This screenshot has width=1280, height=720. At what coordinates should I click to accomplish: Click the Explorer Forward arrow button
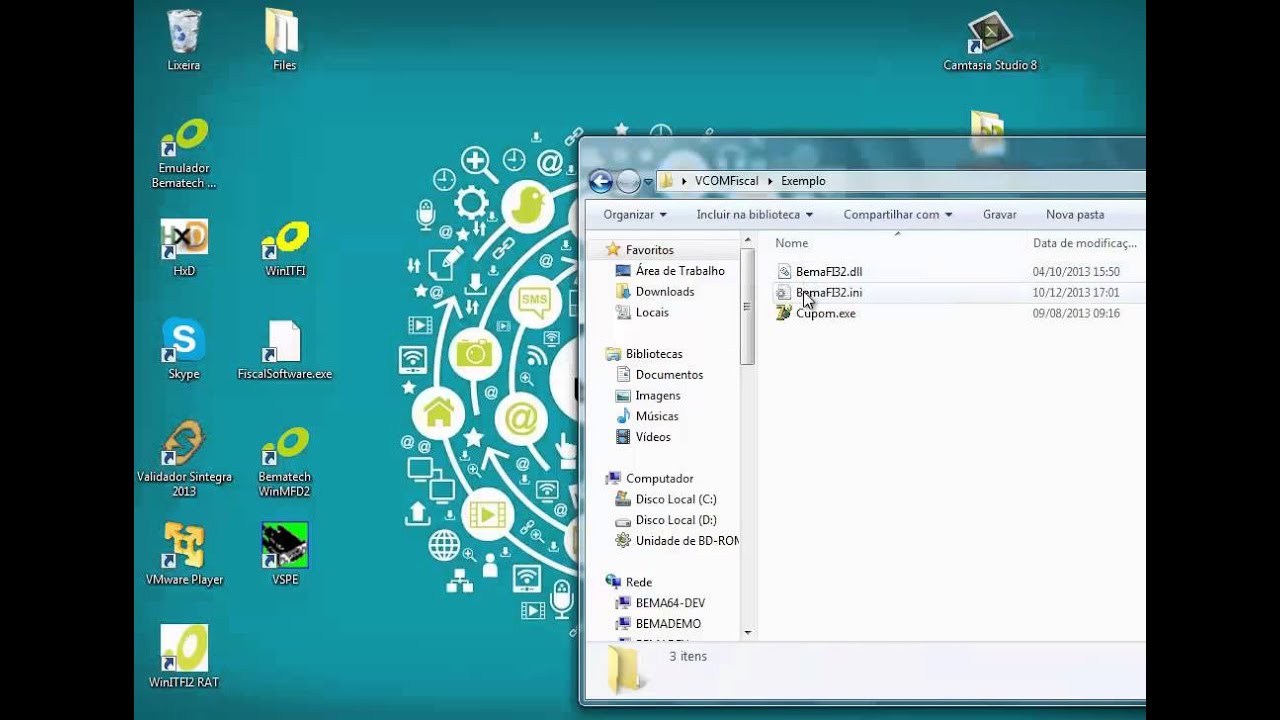pyautogui.click(x=628, y=181)
